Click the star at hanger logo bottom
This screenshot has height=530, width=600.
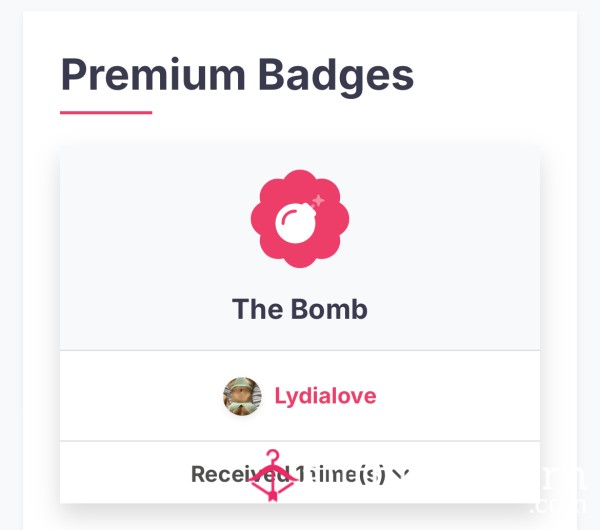click(272, 495)
